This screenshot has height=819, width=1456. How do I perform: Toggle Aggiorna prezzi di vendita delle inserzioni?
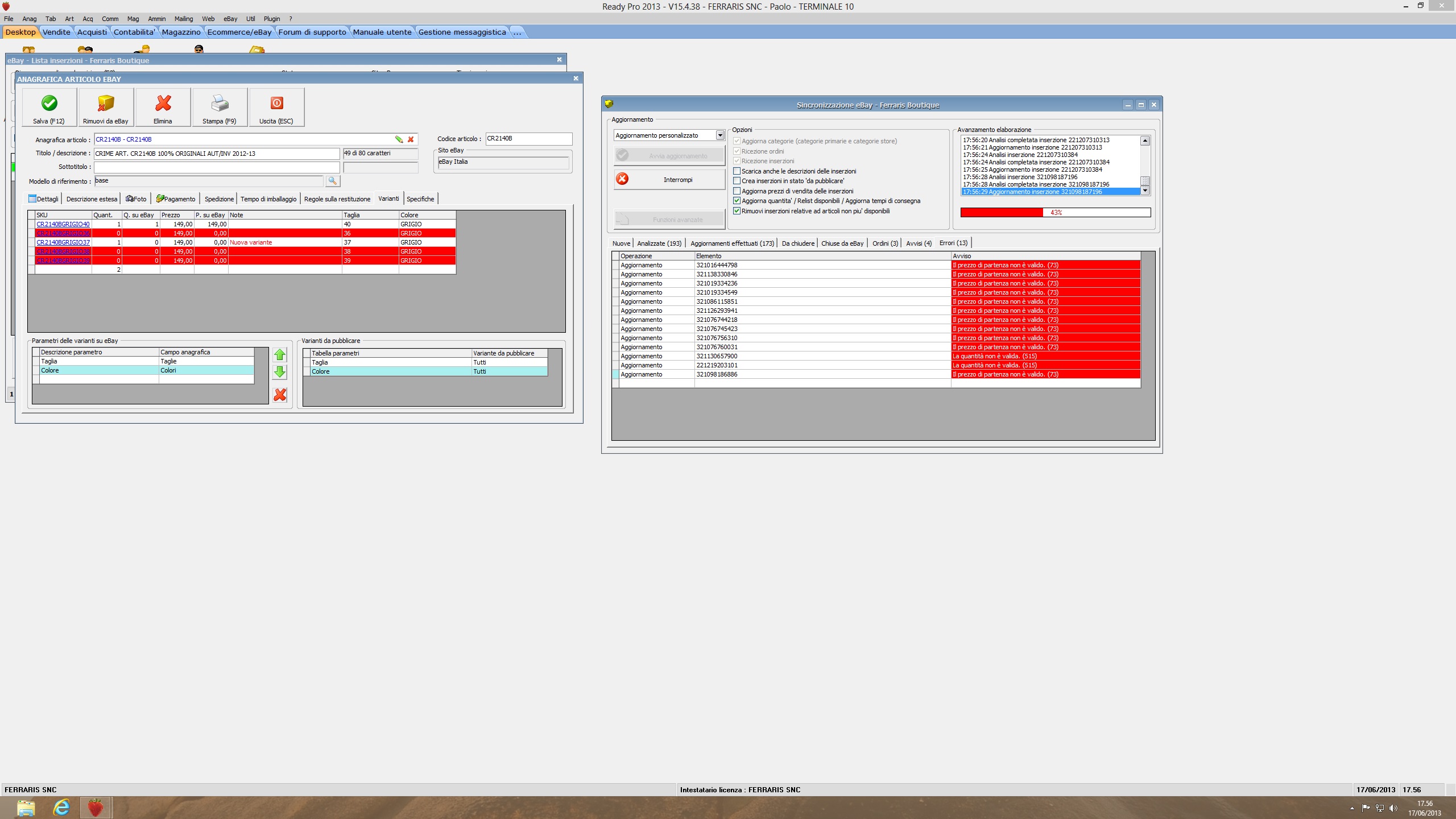tap(737, 191)
